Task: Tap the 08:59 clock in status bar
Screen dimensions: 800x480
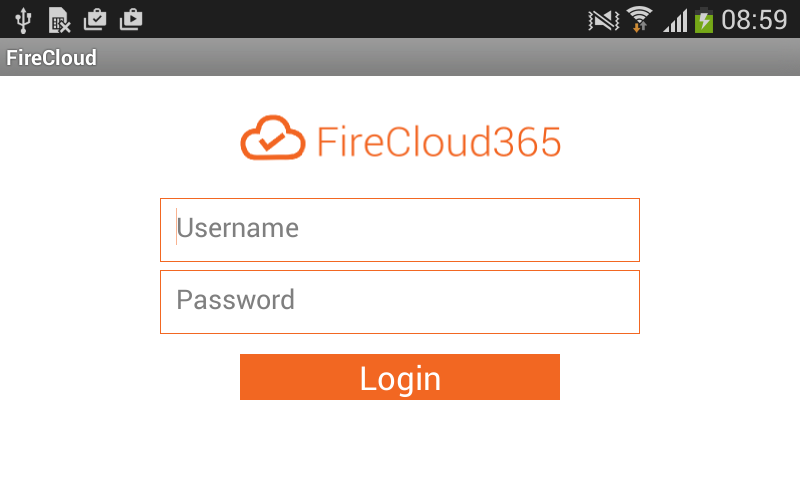Action: pyautogui.click(x=754, y=19)
